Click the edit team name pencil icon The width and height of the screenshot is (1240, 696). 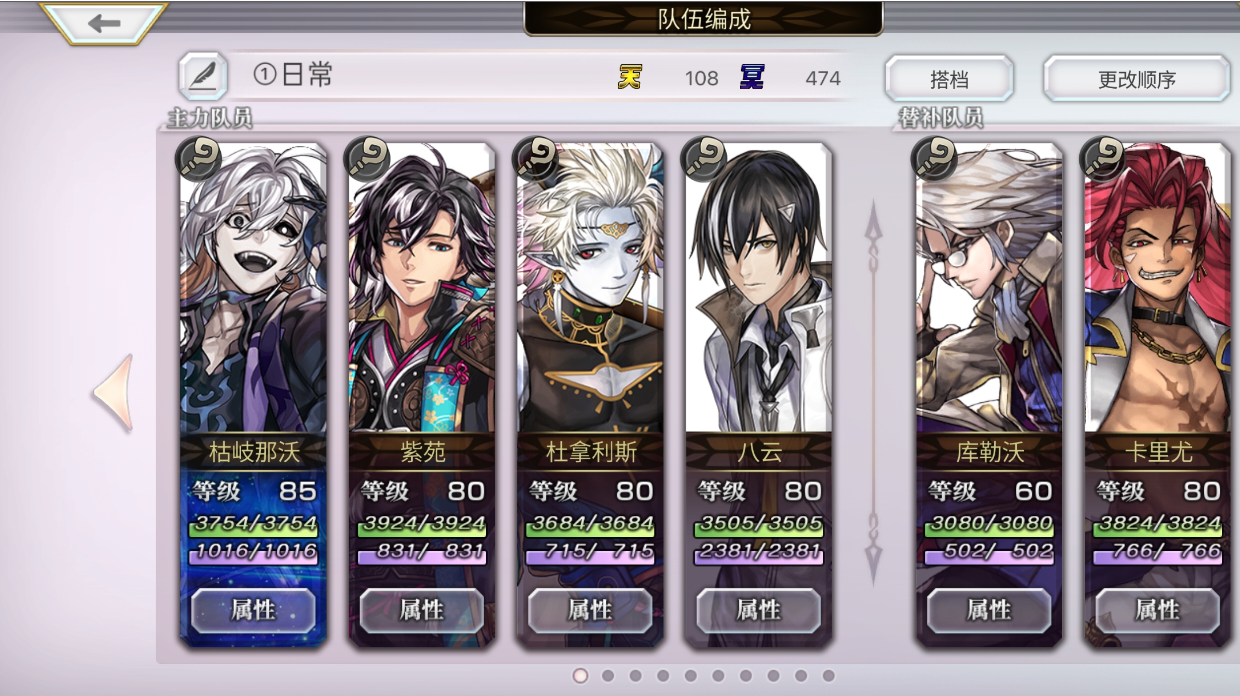[203, 76]
